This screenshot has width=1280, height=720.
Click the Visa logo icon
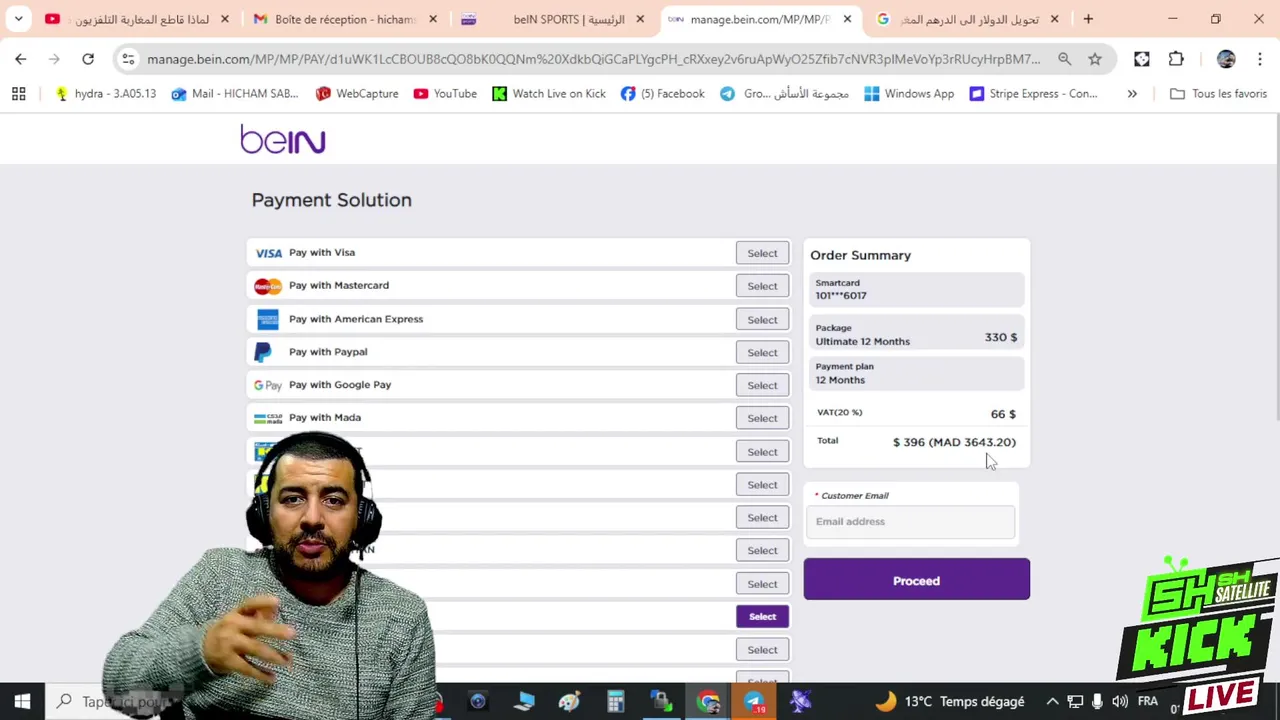point(268,253)
